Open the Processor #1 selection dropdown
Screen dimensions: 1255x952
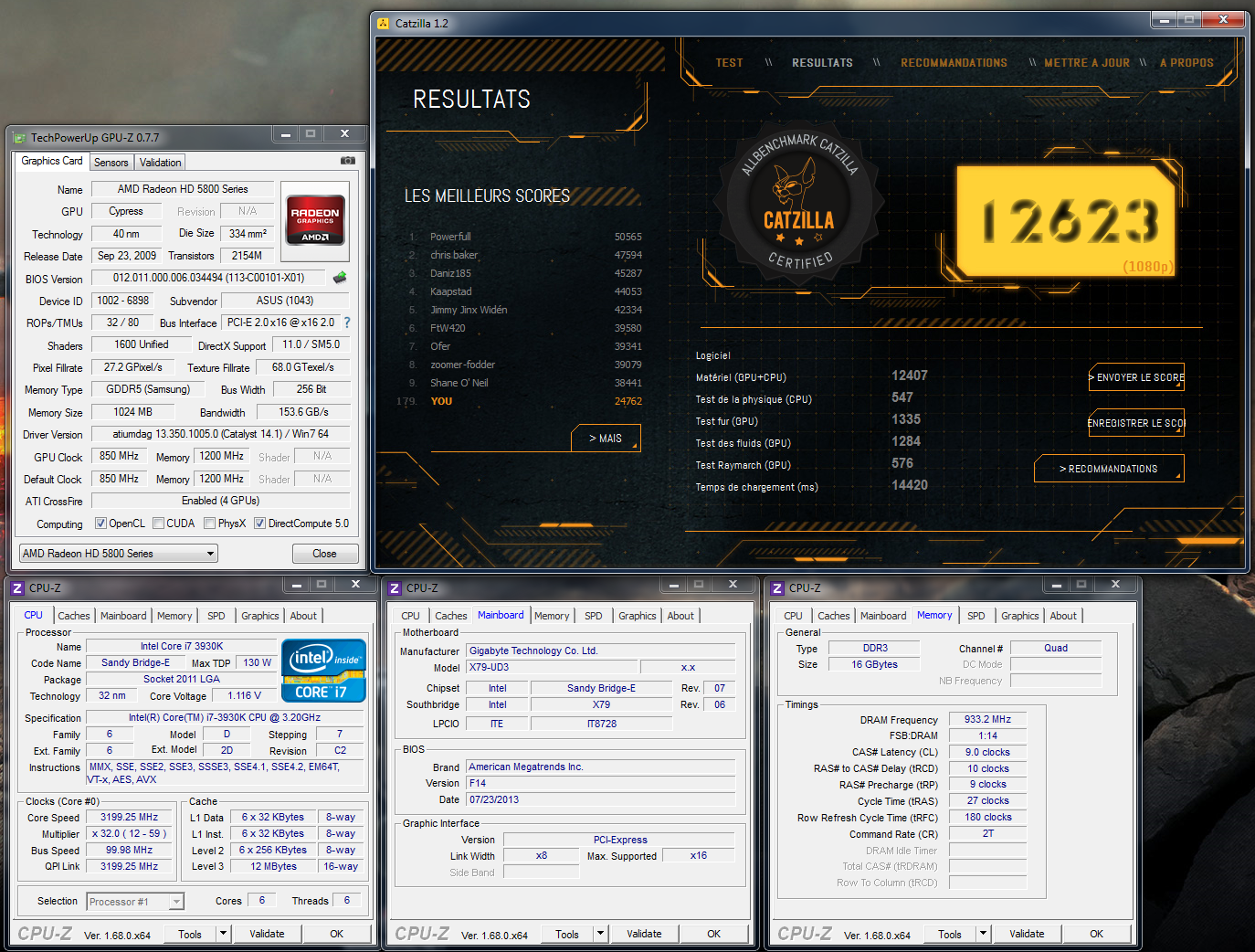(x=135, y=902)
